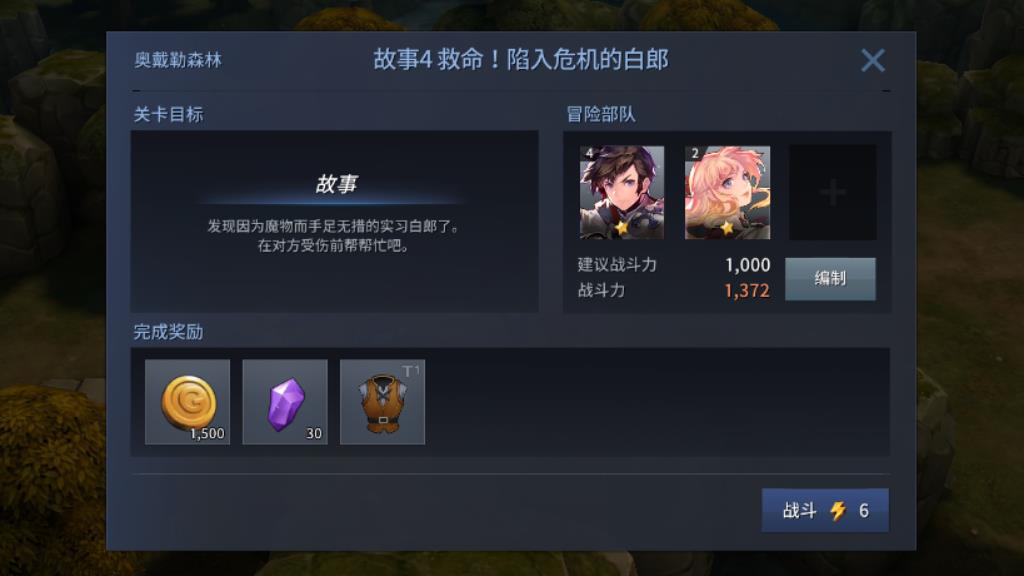
Task: Click the 奥戴勒森林 location label
Action: [178, 60]
